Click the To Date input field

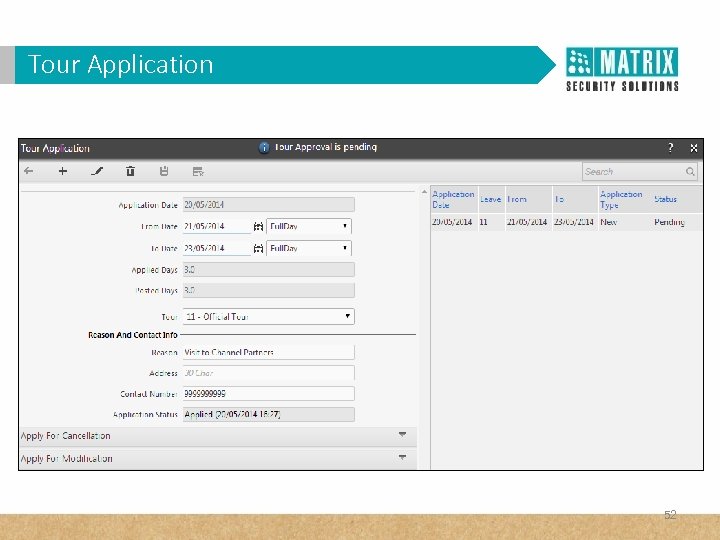(217, 248)
